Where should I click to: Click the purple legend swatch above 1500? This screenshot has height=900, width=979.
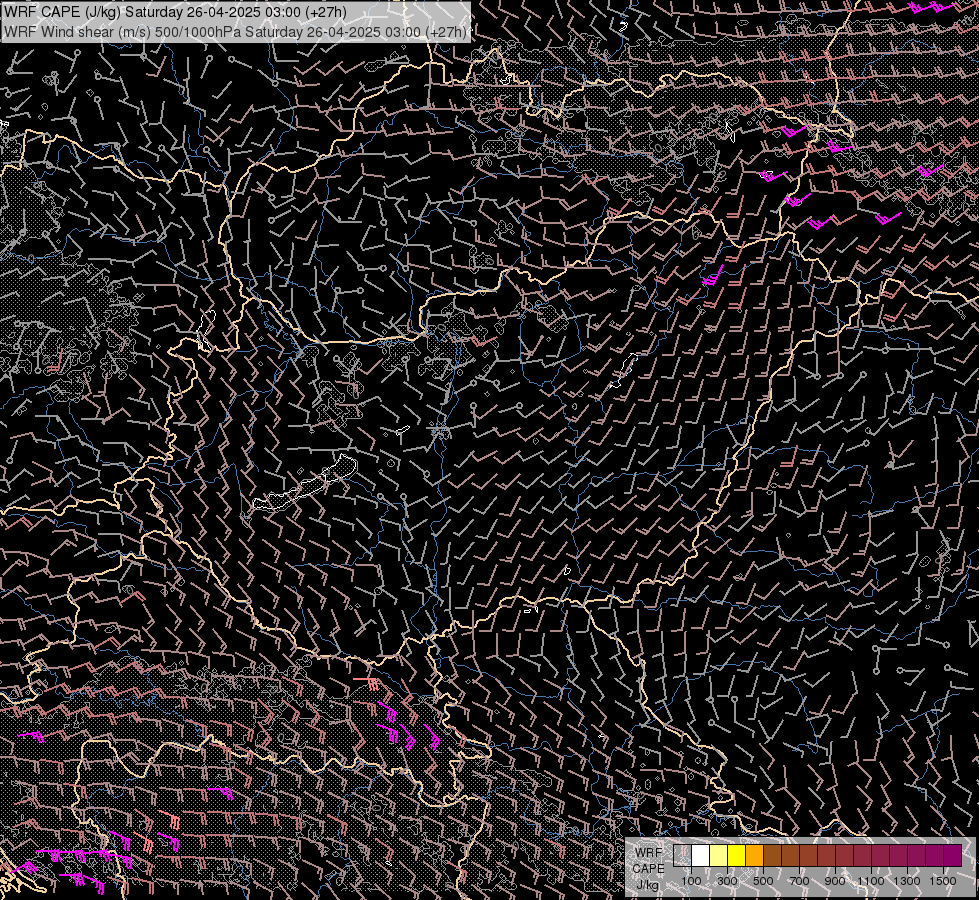click(x=953, y=855)
